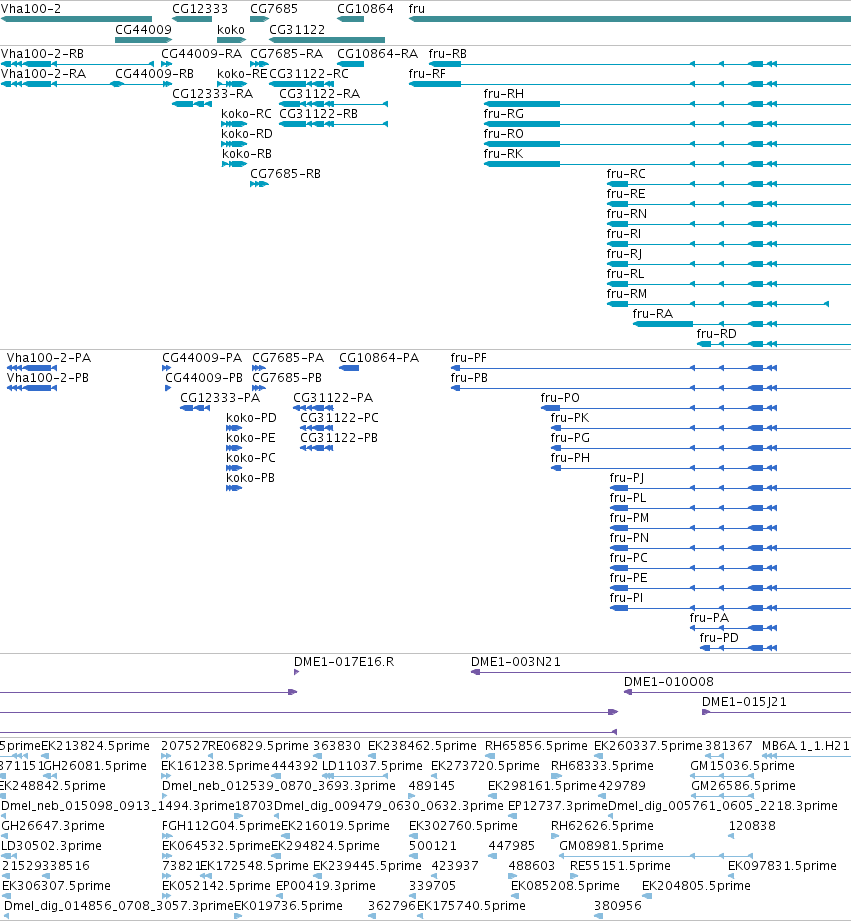The width and height of the screenshot is (851, 921).
Task: Click the CG31122-PC protein label
Action: coord(339,418)
